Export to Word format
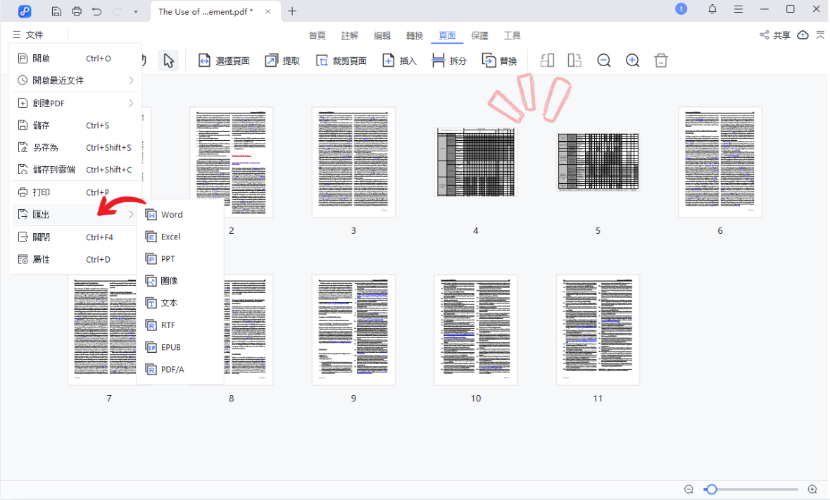 tap(180, 215)
